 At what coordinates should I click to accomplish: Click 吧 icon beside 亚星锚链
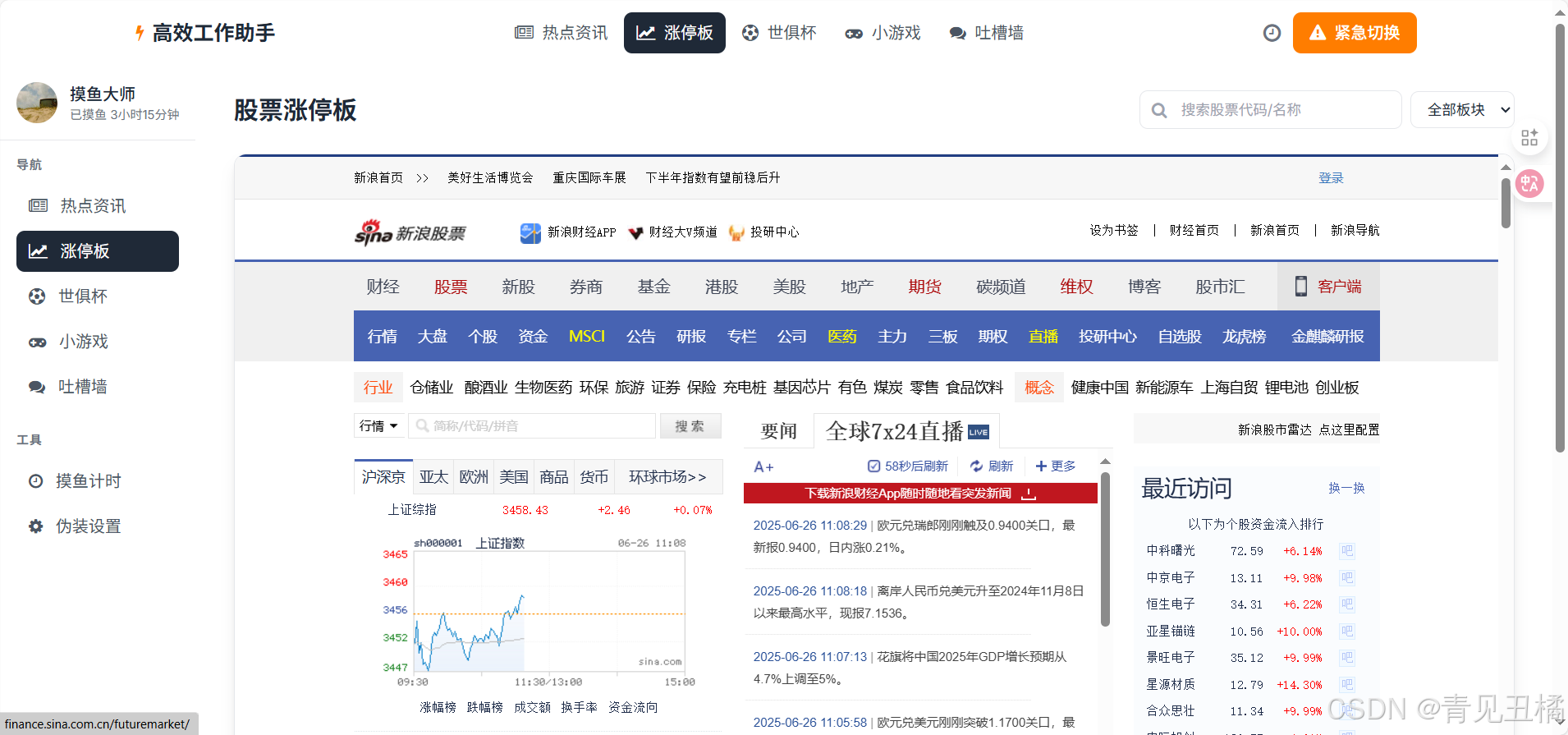point(1347,632)
